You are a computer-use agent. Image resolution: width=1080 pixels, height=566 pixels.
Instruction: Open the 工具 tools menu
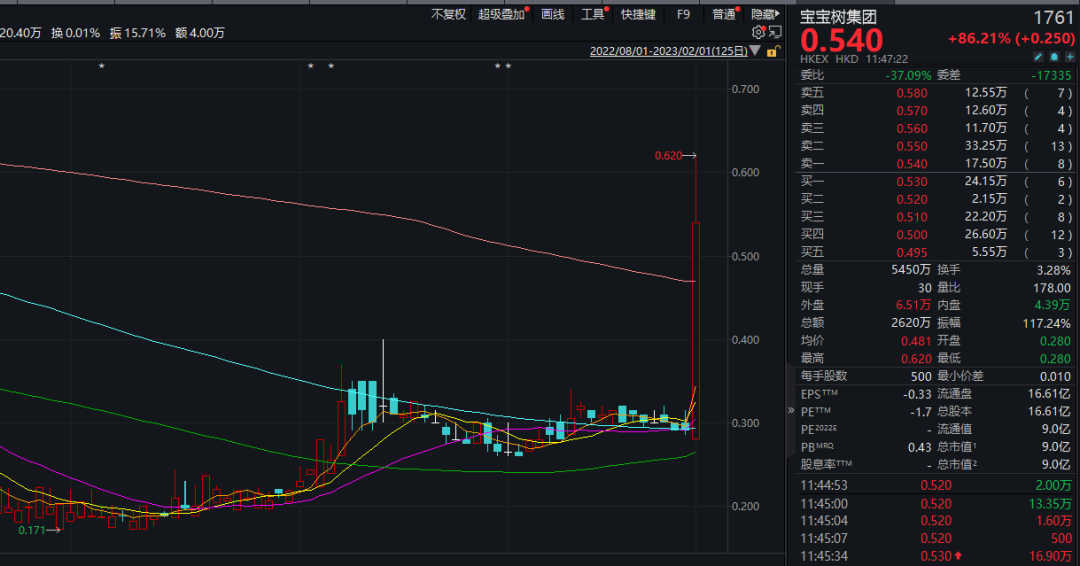click(592, 14)
